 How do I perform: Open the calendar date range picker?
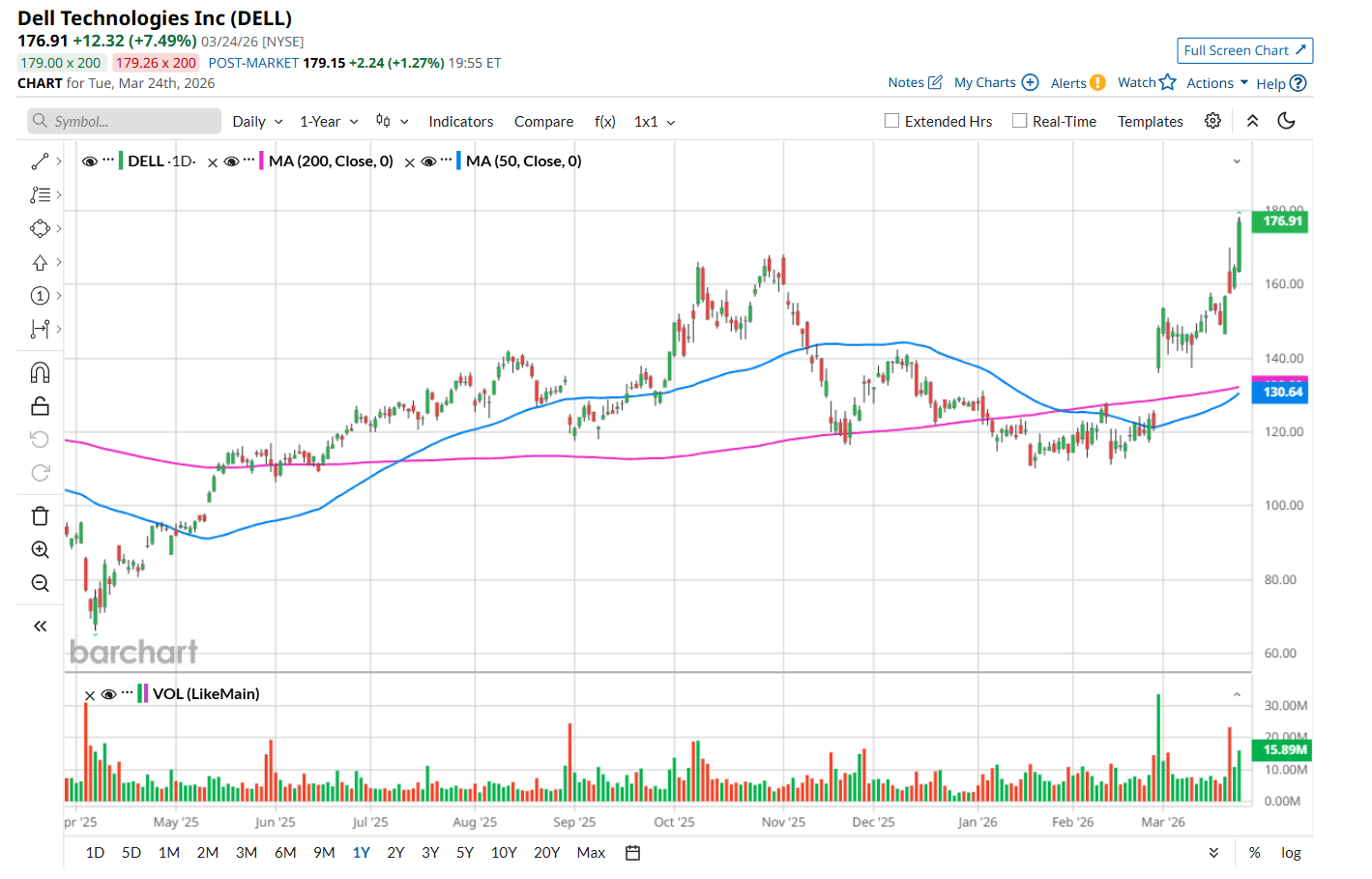point(633,853)
